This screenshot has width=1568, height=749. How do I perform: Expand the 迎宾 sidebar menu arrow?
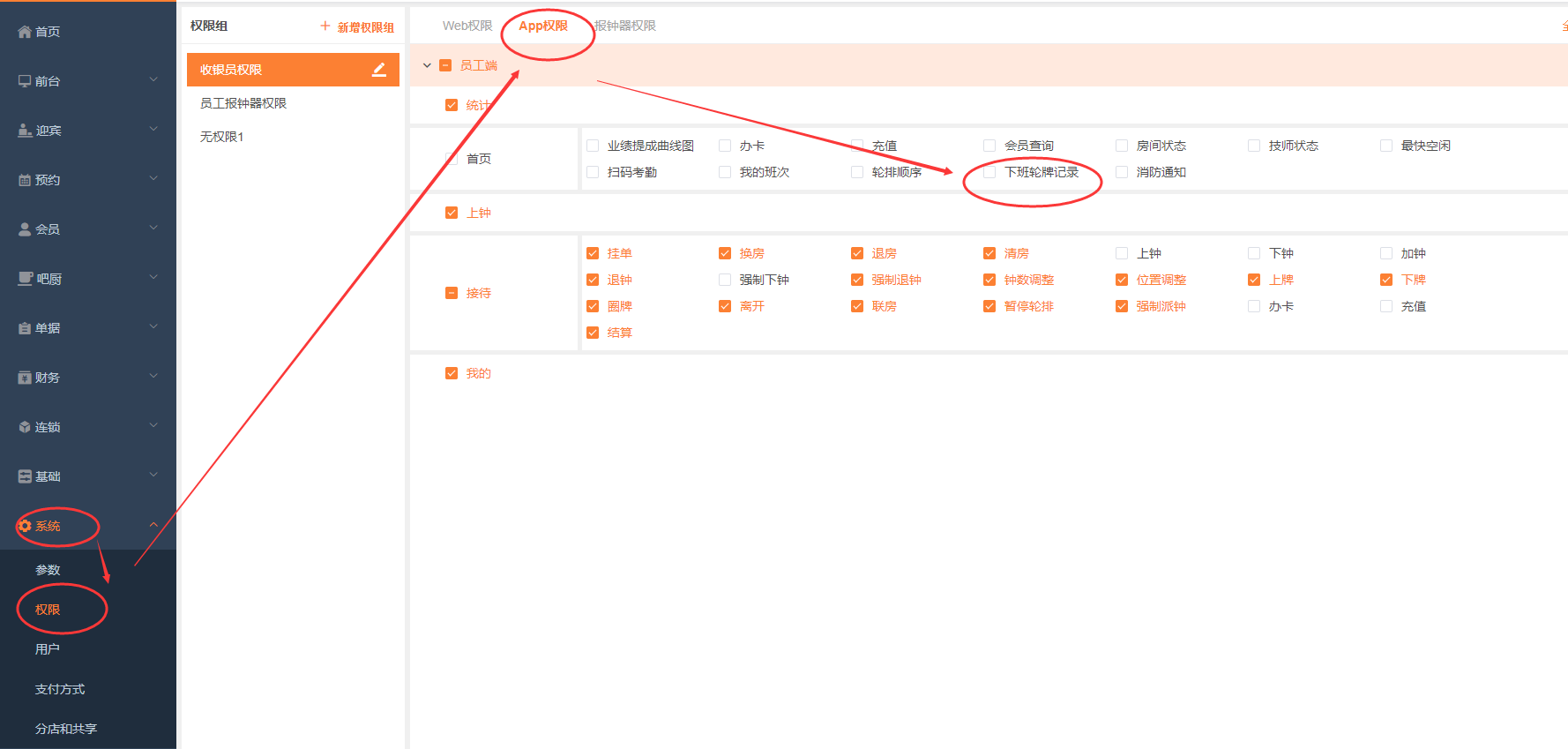click(153, 129)
